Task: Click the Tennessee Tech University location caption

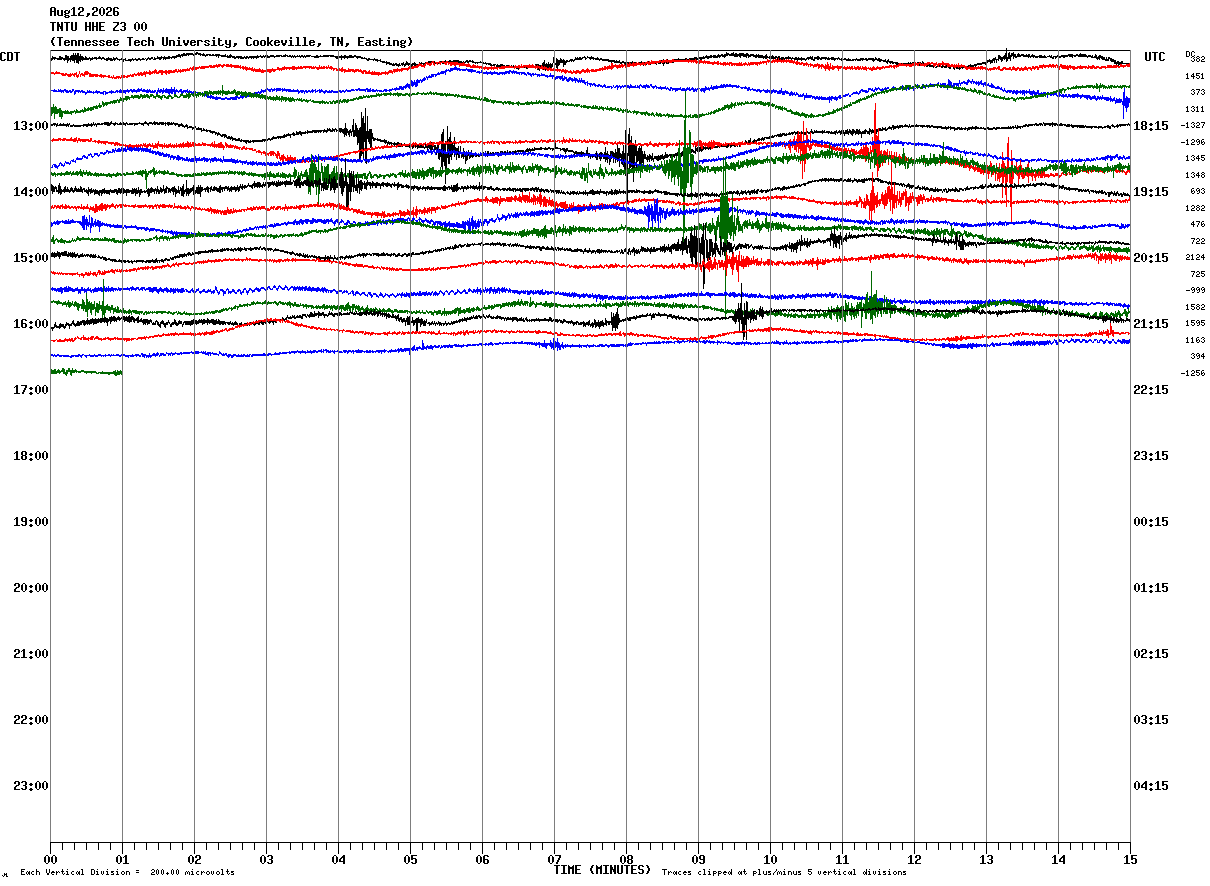Action: pos(231,42)
